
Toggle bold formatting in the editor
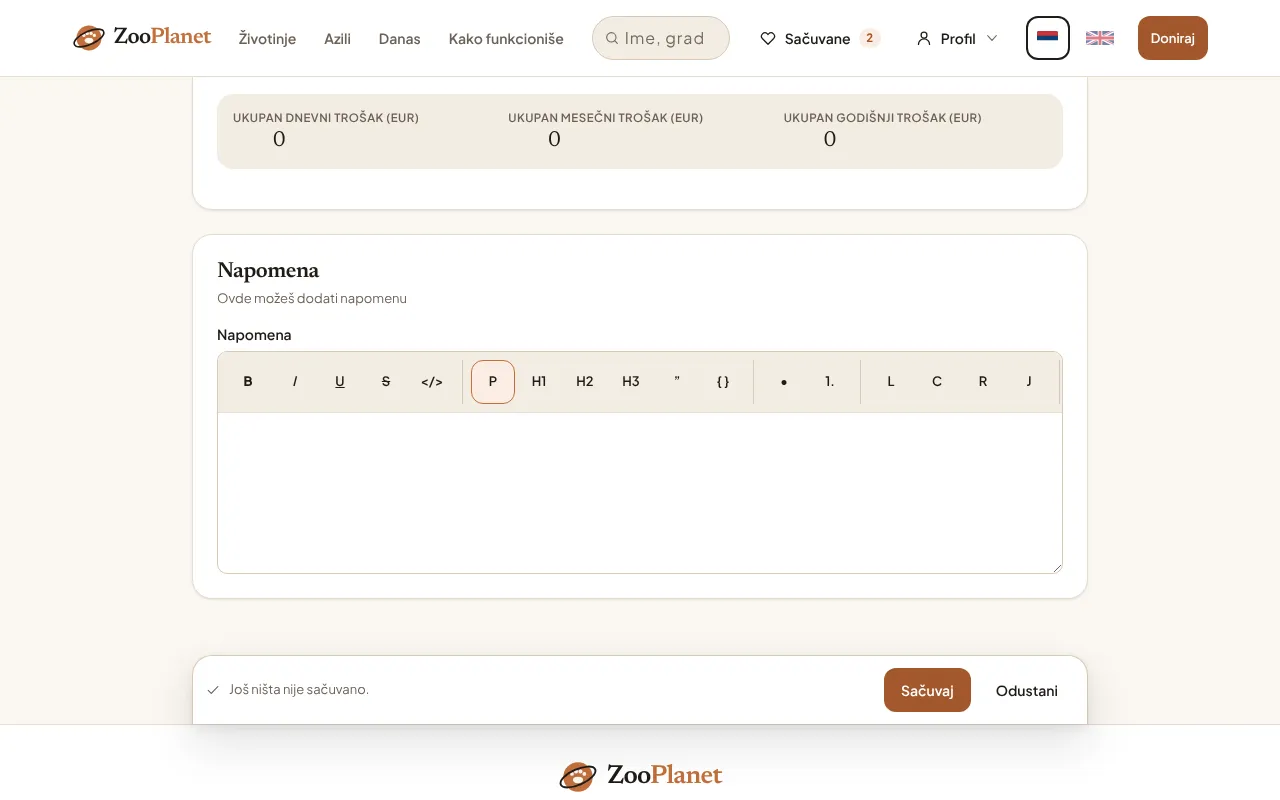(x=248, y=382)
